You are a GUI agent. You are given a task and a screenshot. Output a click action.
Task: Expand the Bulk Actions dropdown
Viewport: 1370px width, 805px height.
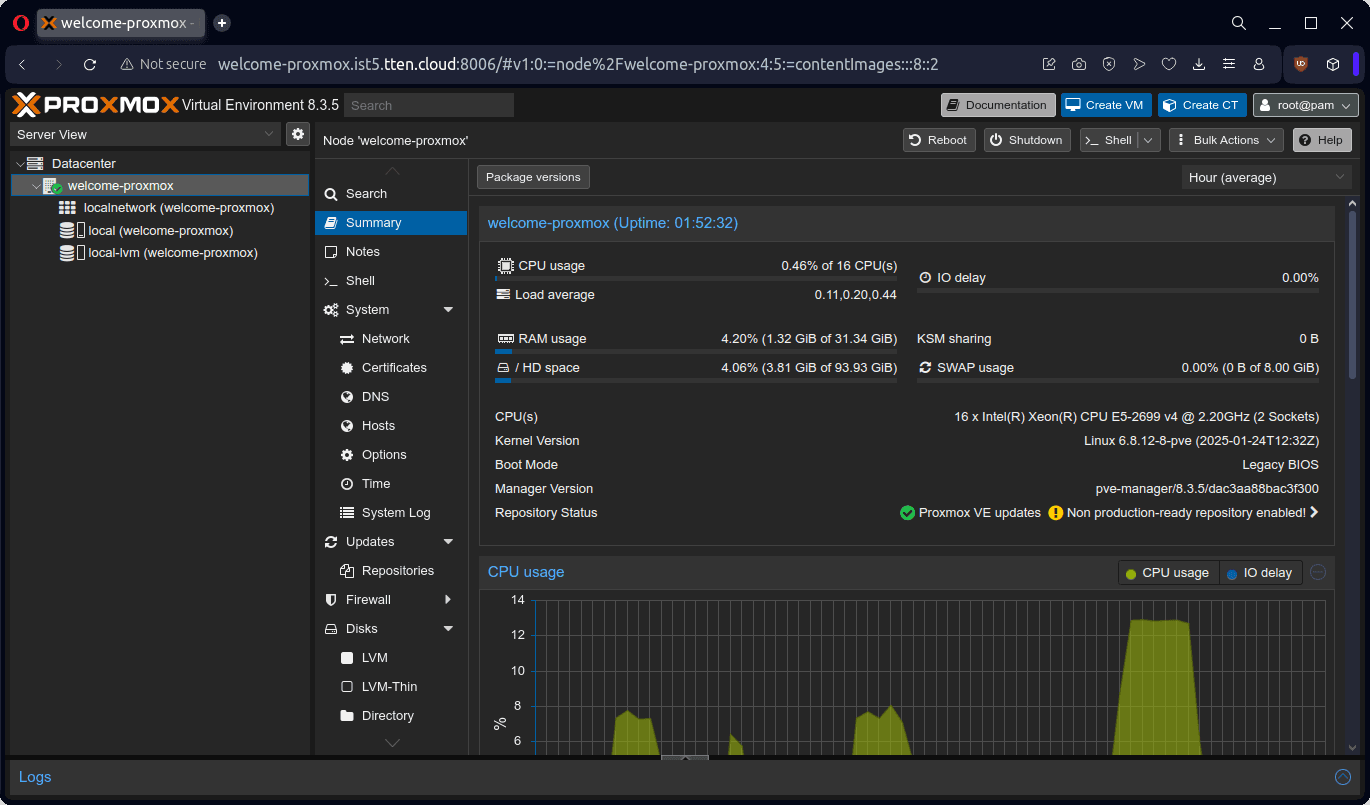[x=1225, y=140]
